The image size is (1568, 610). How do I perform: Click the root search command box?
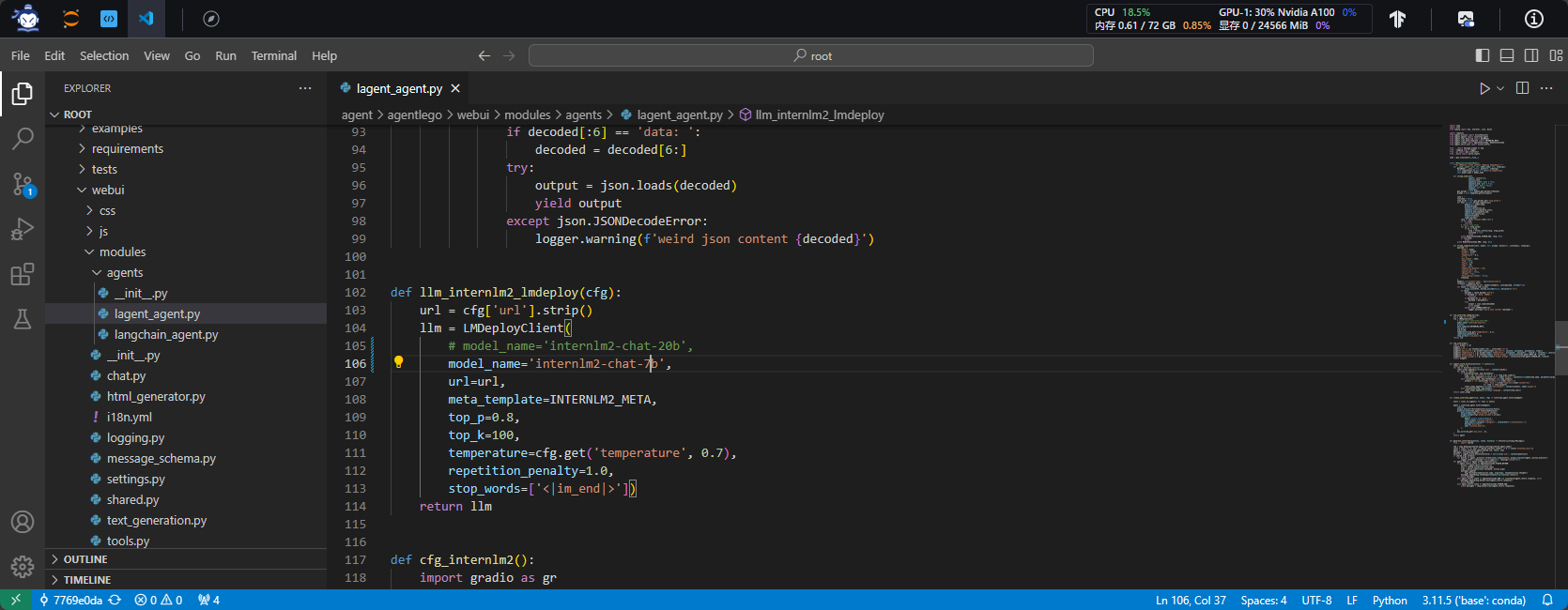(x=811, y=56)
